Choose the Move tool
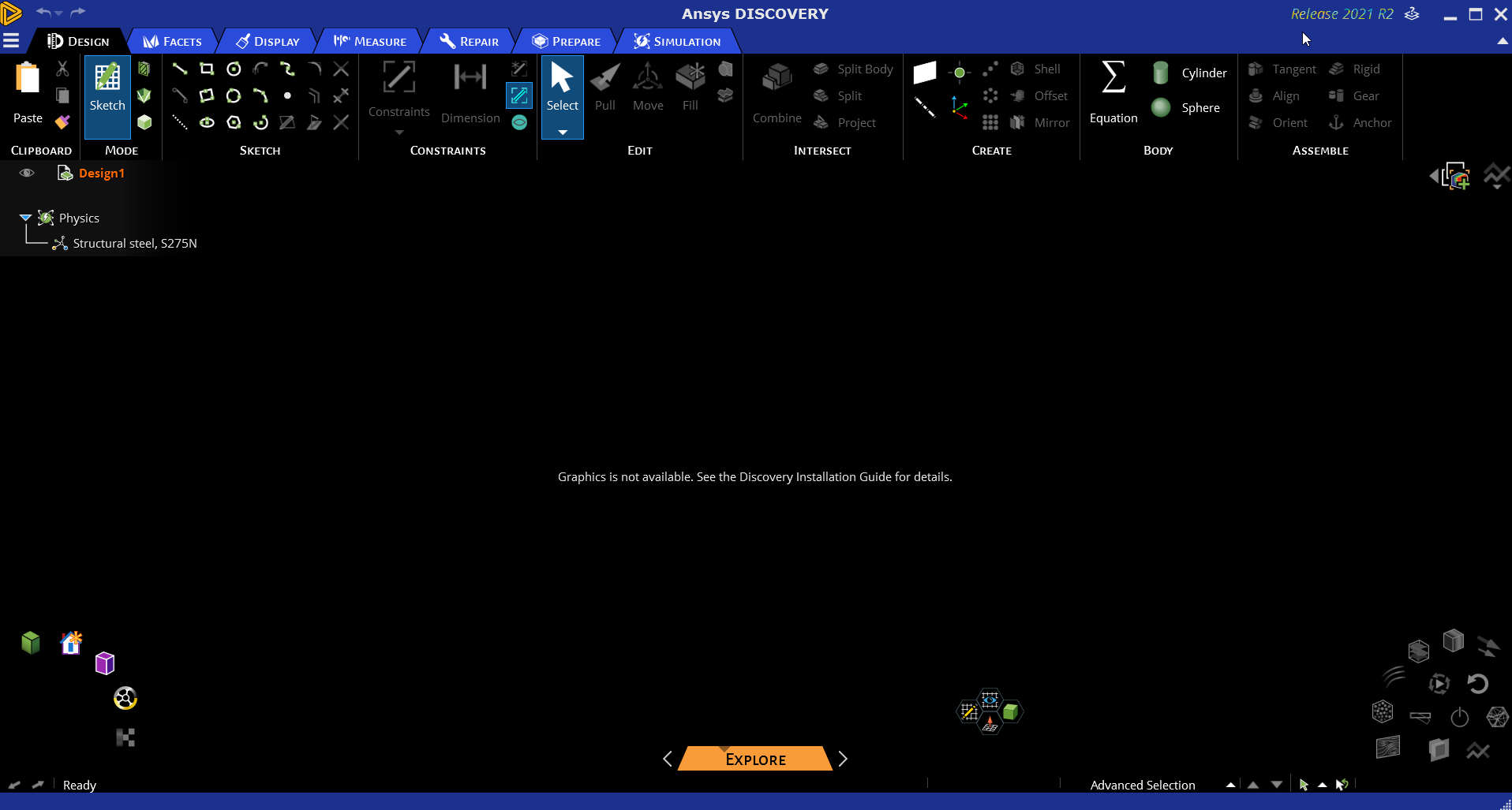 [648, 87]
